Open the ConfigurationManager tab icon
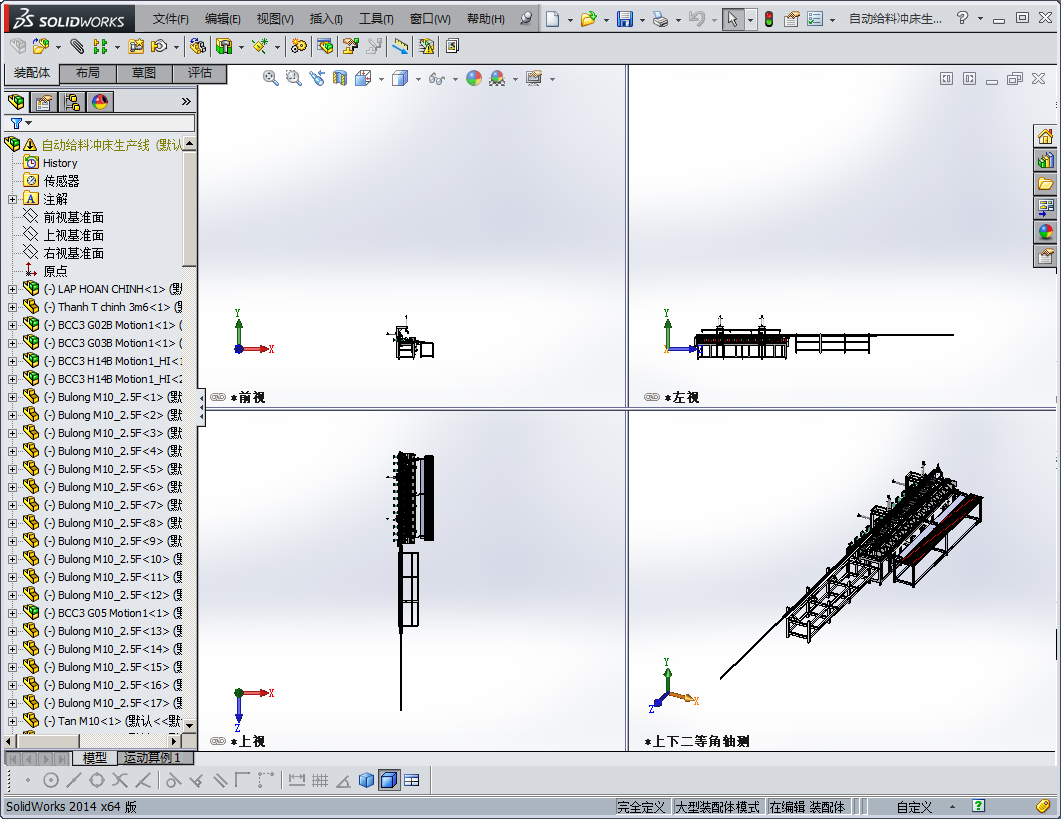Screen dimensions: 1061x819 click(x=72, y=102)
